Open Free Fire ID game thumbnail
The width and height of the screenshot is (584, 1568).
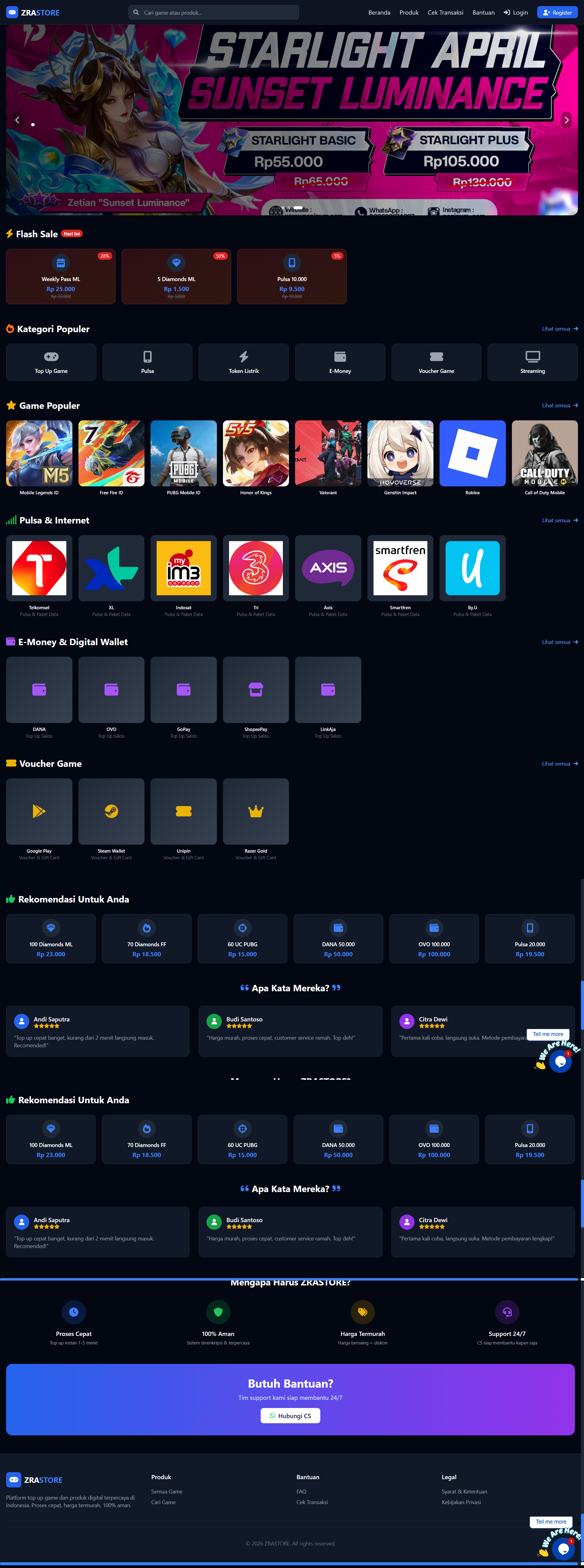[111, 453]
